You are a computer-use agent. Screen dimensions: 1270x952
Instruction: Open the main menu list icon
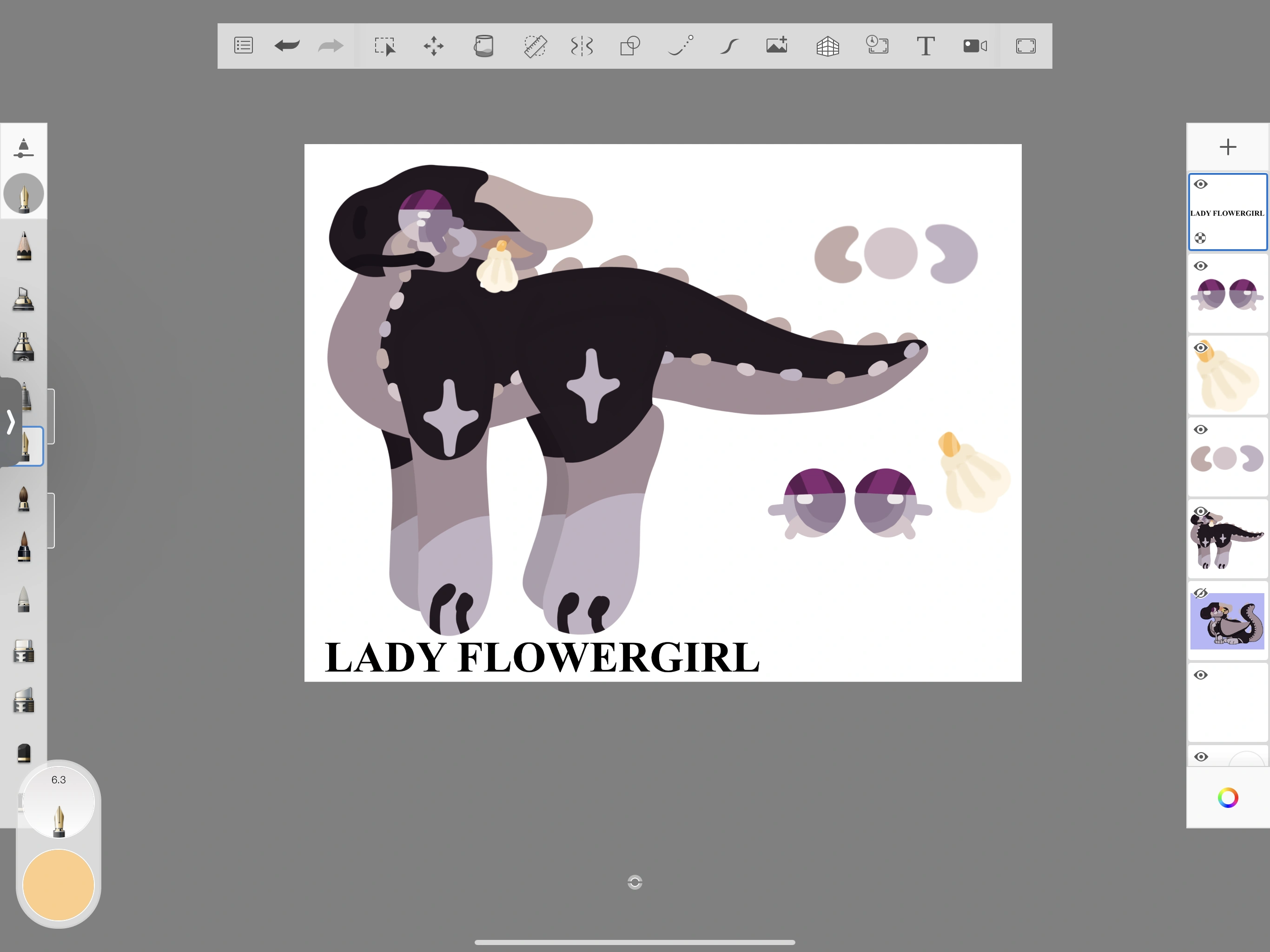coord(244,46)
